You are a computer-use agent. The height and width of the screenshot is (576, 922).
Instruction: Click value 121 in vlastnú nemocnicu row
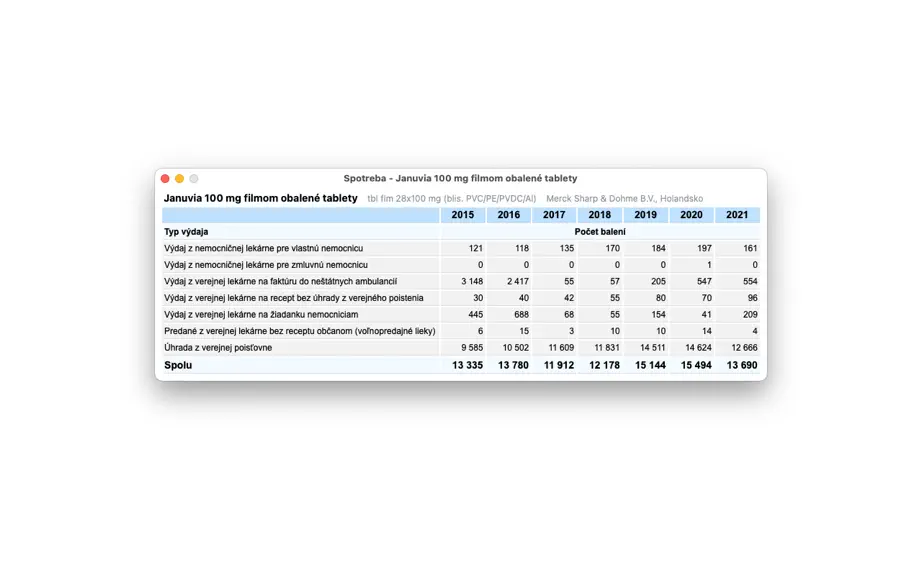476,248
